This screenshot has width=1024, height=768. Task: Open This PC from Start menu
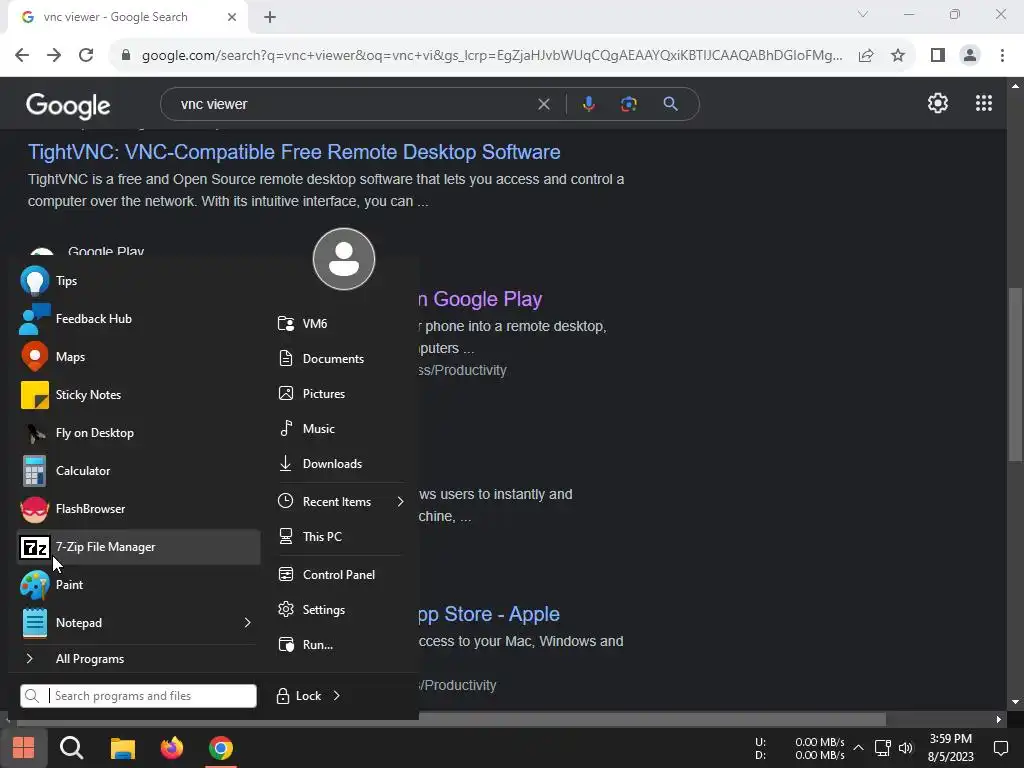point(340,537)
